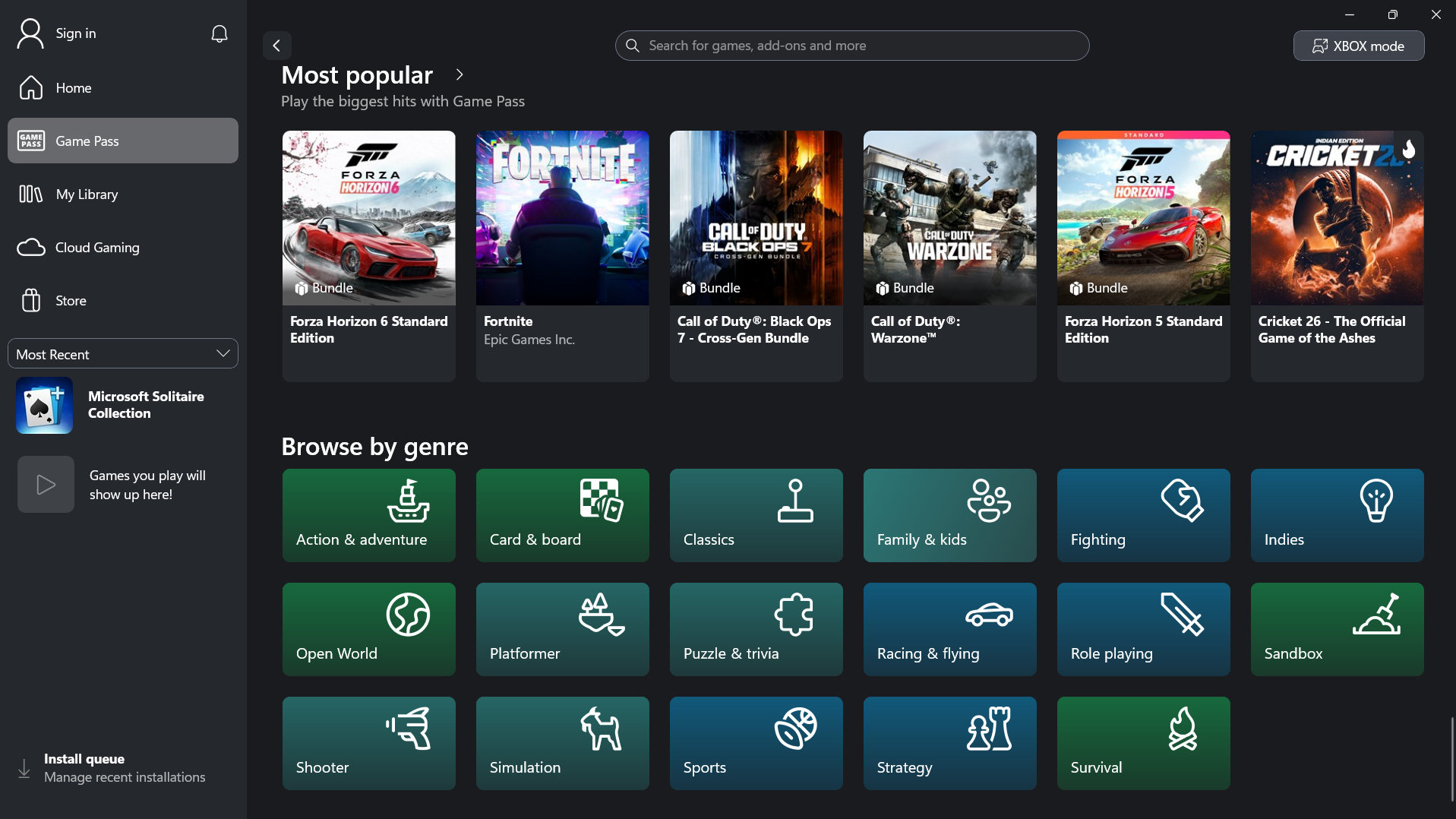Click the car icon on Racing & flying
The image size is (1456, 819).
(x=989, y=615)
